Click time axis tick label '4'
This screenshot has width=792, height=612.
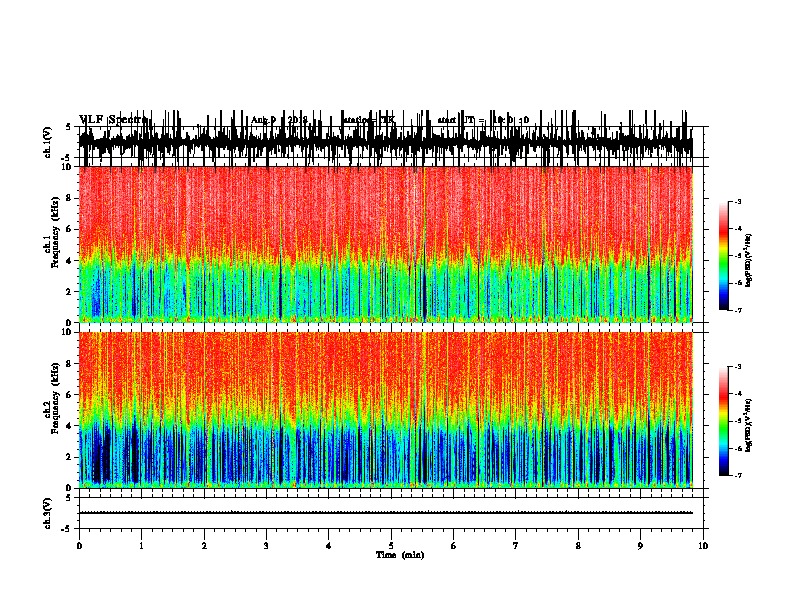click(x=329, y=546)
